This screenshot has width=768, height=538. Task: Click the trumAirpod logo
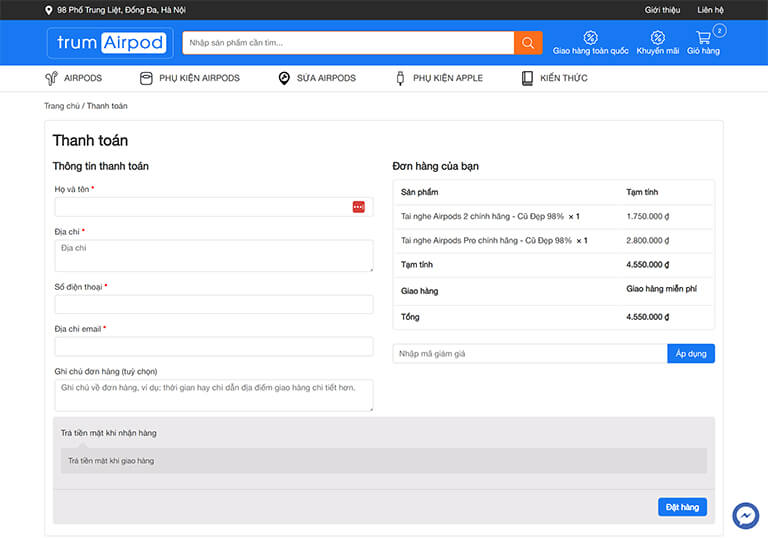[110, 43]
